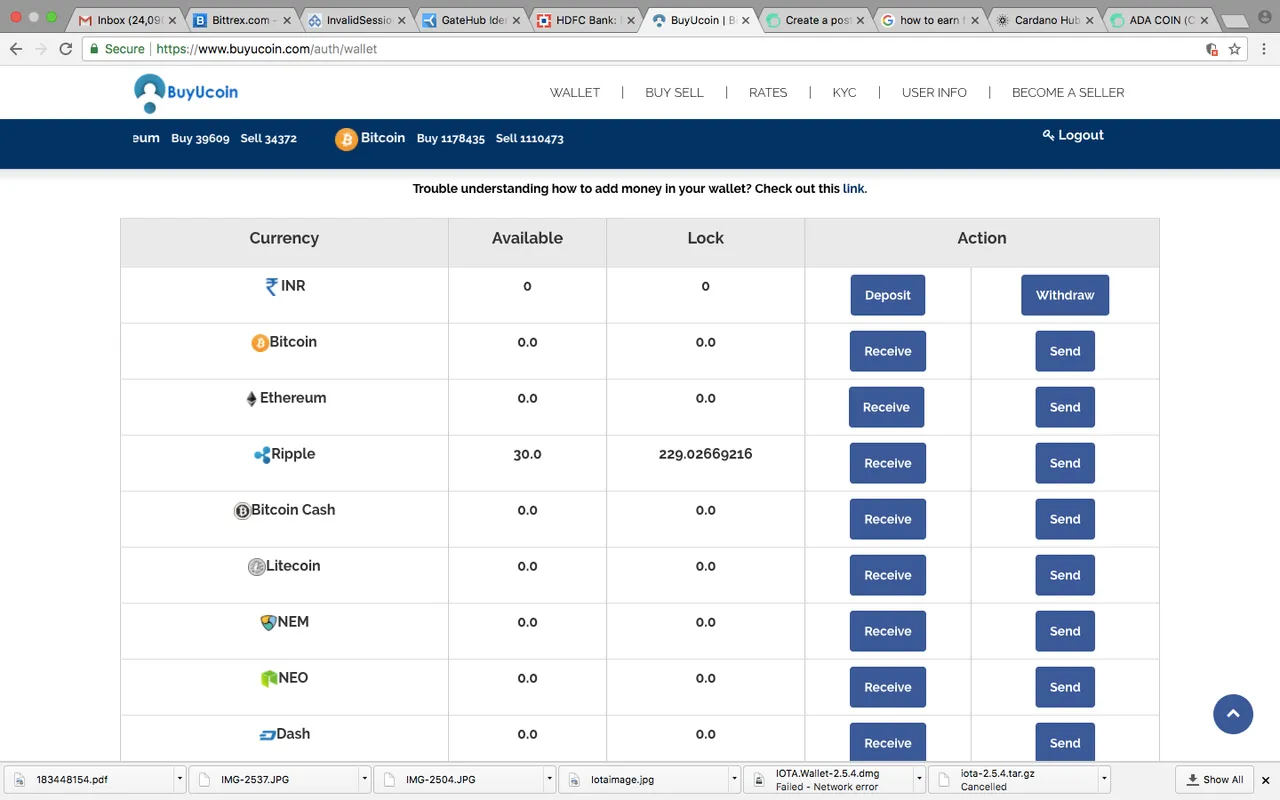This screenshot has width=1280, height=800.
Task: Click the Dash icon in the table
Action: (x=267, y=735)
